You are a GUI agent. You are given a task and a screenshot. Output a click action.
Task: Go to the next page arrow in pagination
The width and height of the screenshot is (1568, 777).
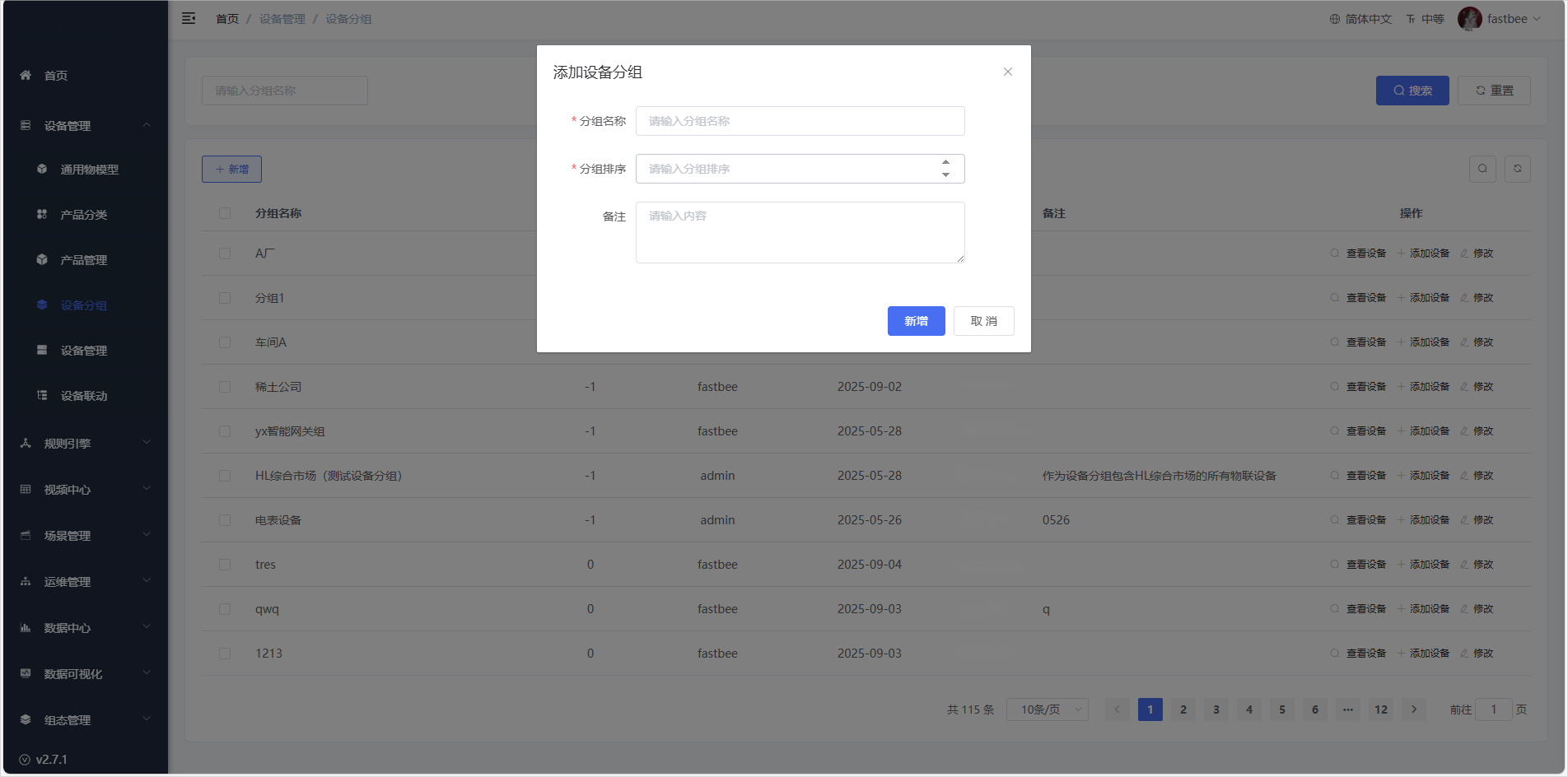[1414, 710]
